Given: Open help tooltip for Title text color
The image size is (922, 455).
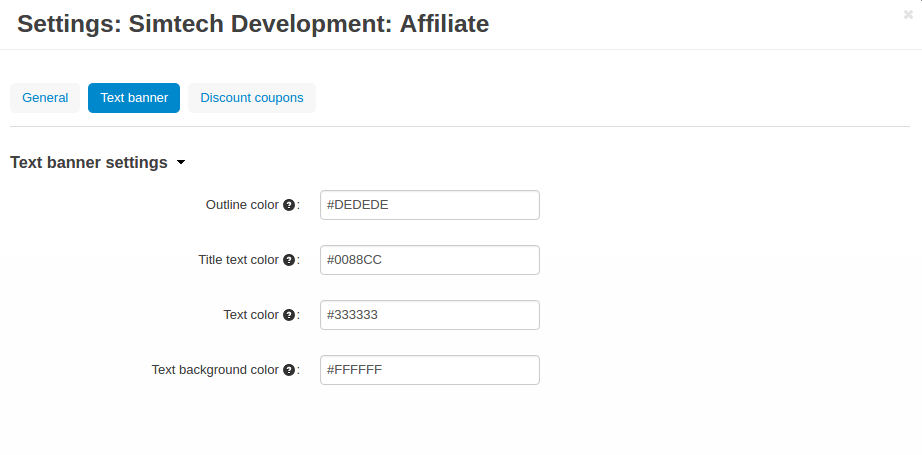Looking at the screenshot, I should click(x=289, y=260).
